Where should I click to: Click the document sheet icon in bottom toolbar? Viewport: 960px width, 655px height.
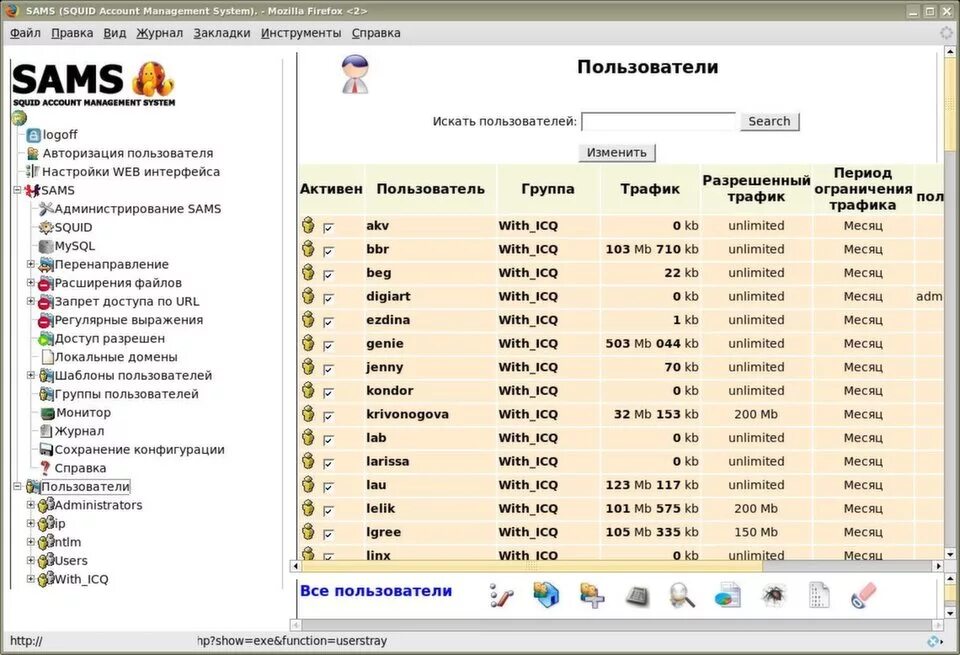(819, 595)
